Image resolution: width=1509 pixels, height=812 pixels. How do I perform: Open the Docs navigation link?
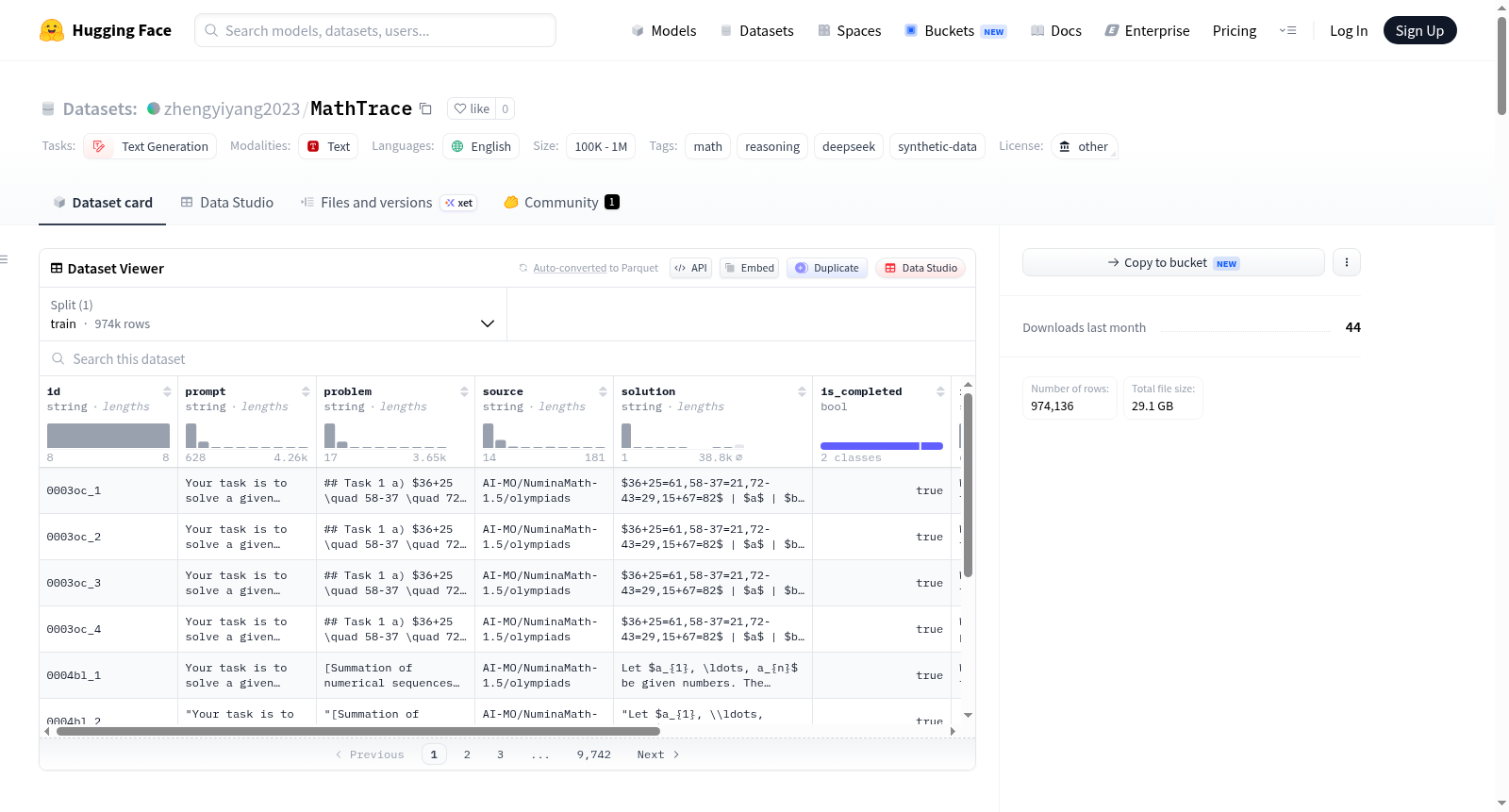[1056, 30]
